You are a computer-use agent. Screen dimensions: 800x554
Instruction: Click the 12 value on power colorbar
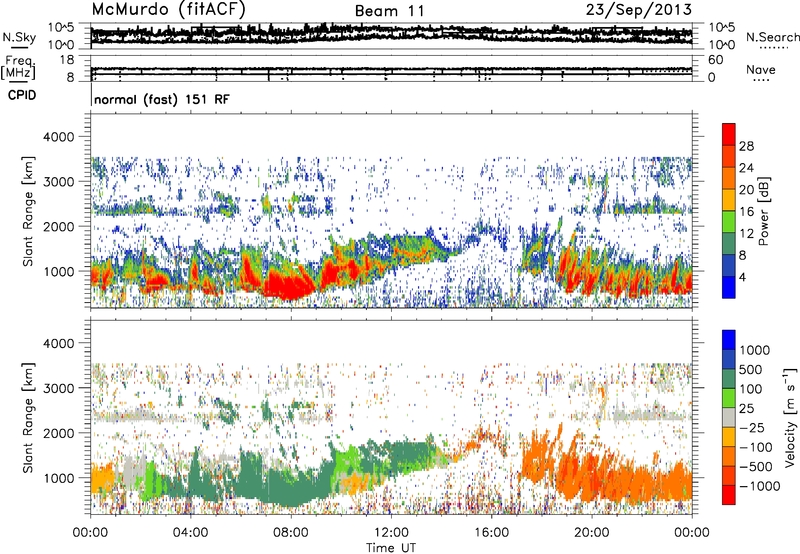(746, 234)
